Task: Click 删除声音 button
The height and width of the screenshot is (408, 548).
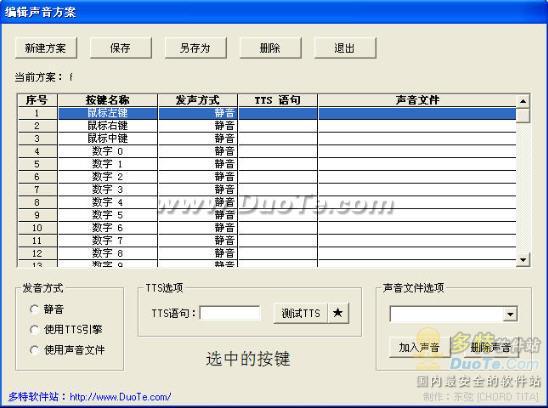Action: (x=491, y=347)
